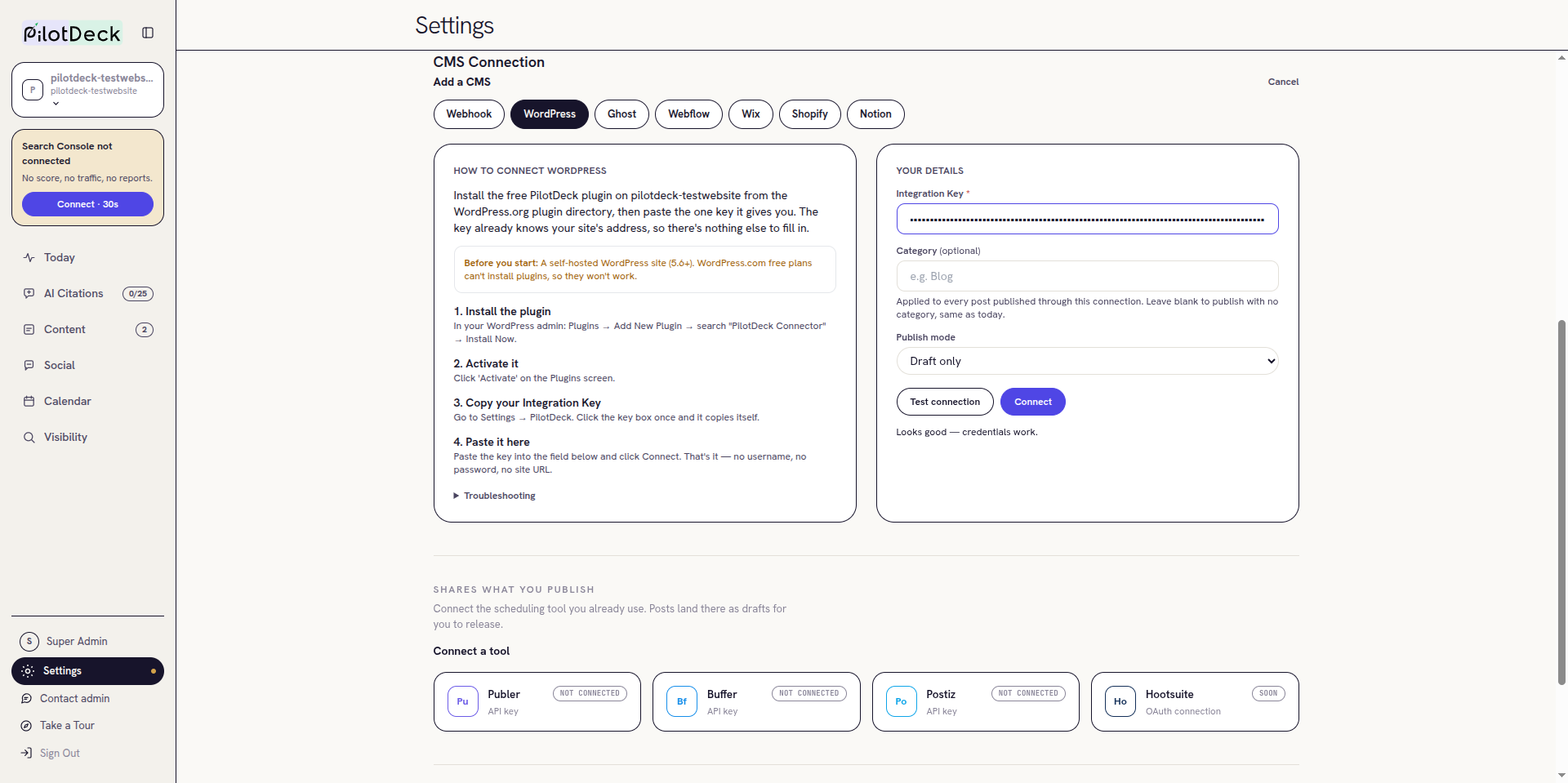Collapse the sidebar panel icon
The height and width of the screenshot is (783, 1568).
(x=148, y=33)
